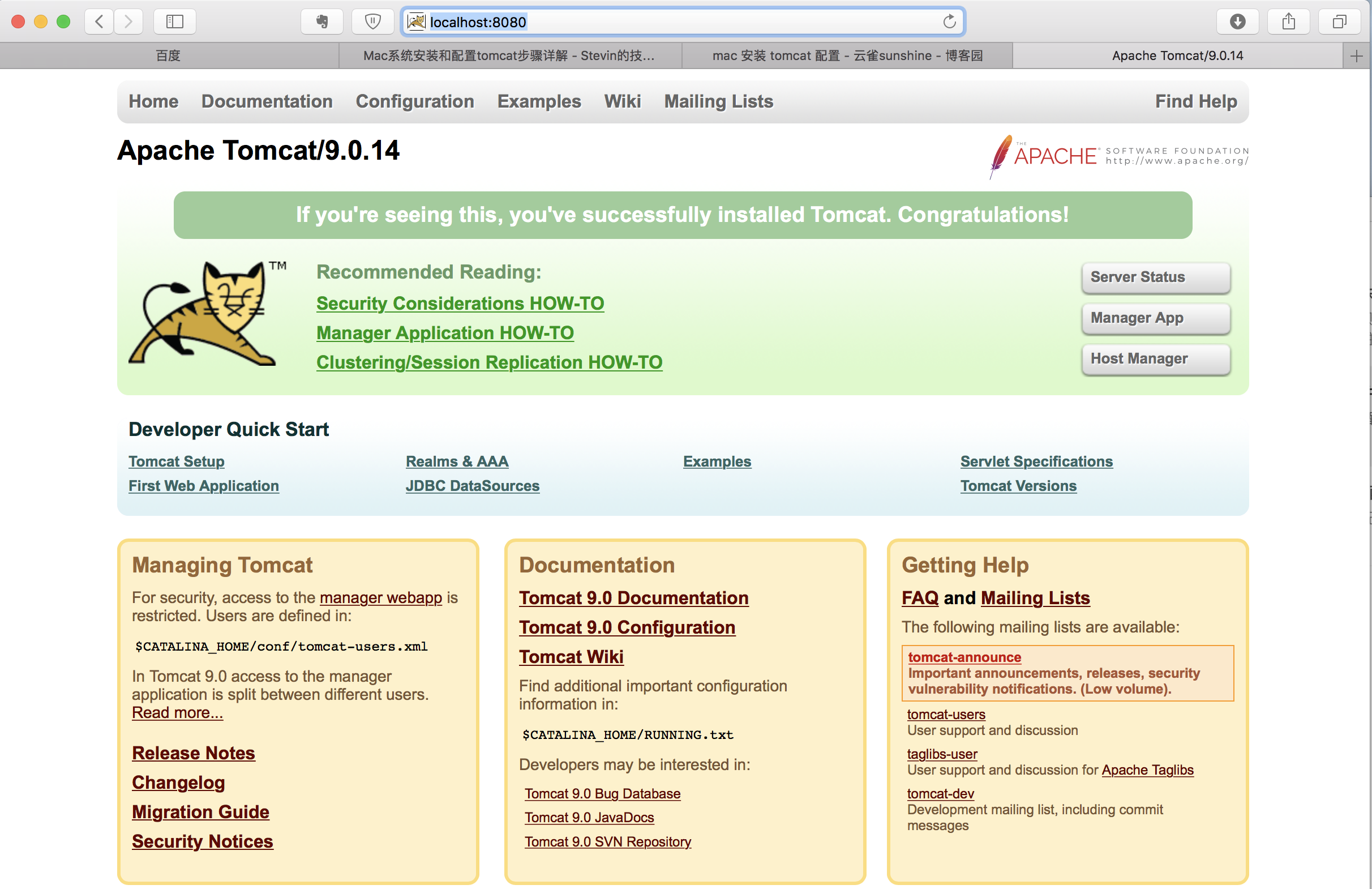Show all tabs overview icon

[1340, 22]
